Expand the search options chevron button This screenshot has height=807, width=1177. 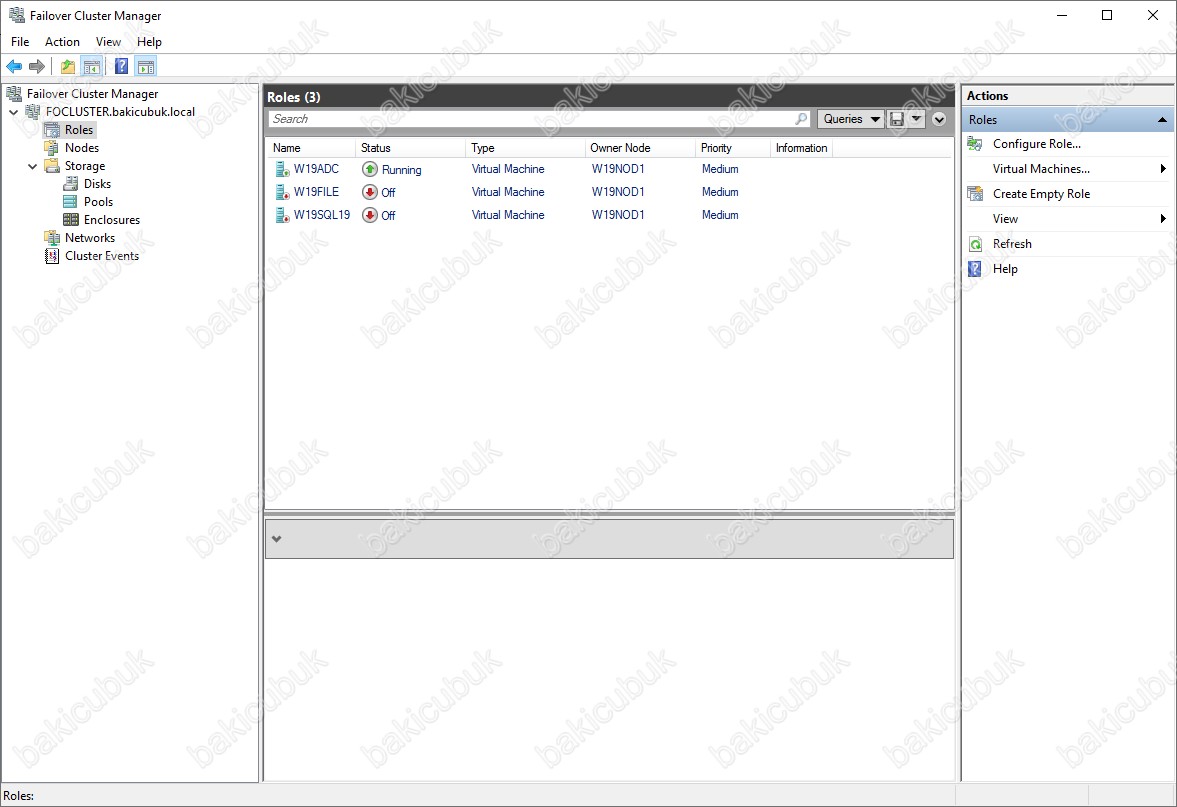click(x=939, y=119)
